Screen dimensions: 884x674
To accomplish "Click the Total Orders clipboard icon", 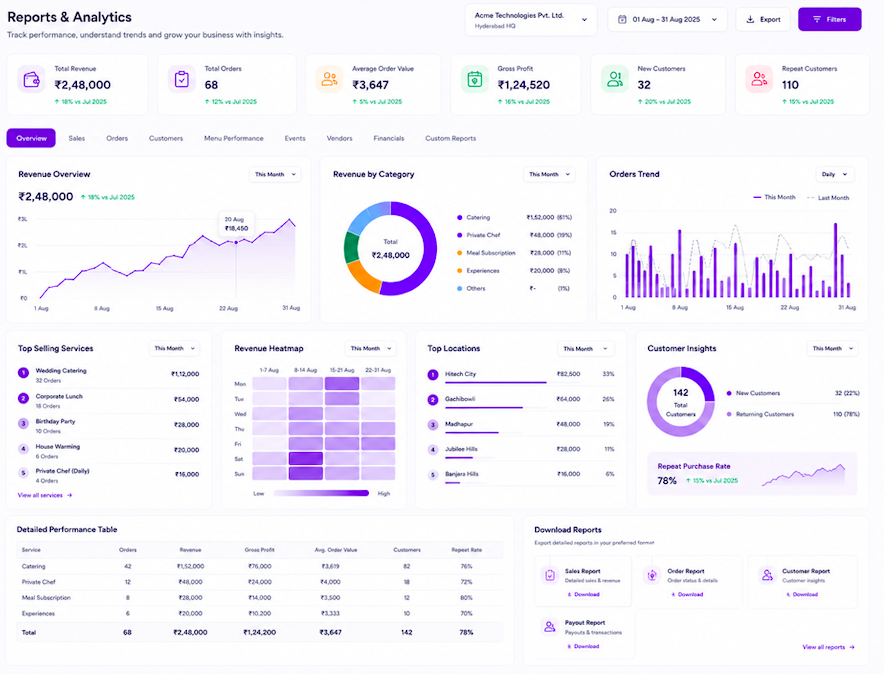I will coord(182,79).
